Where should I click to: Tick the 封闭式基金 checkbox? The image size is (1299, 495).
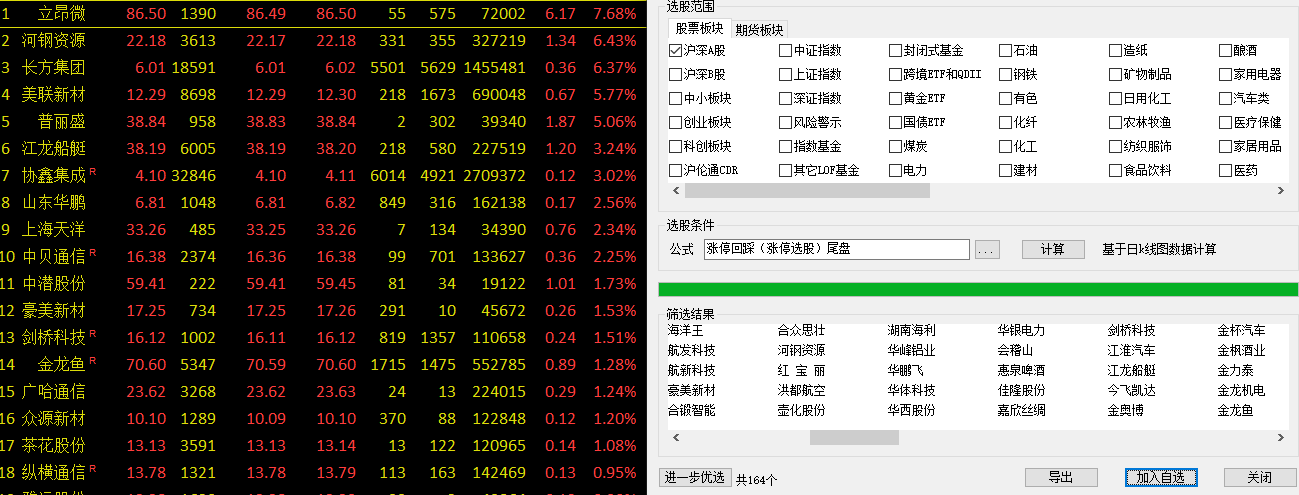(x=896, y=50)
